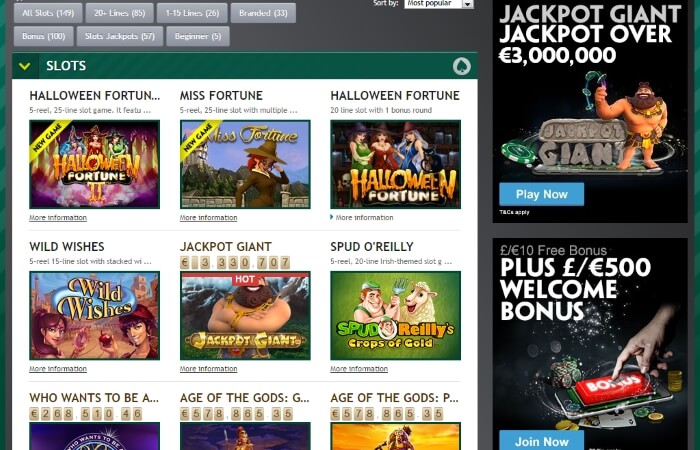Open Miss Fortune game thumbnail
This screenshot has height=450, width=700.
click(x=245, y=164)
